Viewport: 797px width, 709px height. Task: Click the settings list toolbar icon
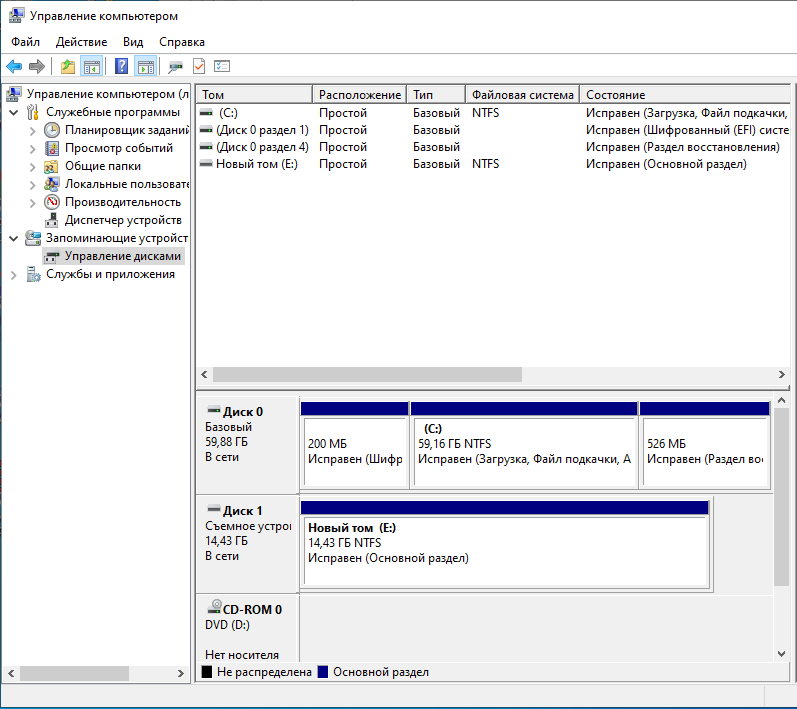[x=222, y=67]
